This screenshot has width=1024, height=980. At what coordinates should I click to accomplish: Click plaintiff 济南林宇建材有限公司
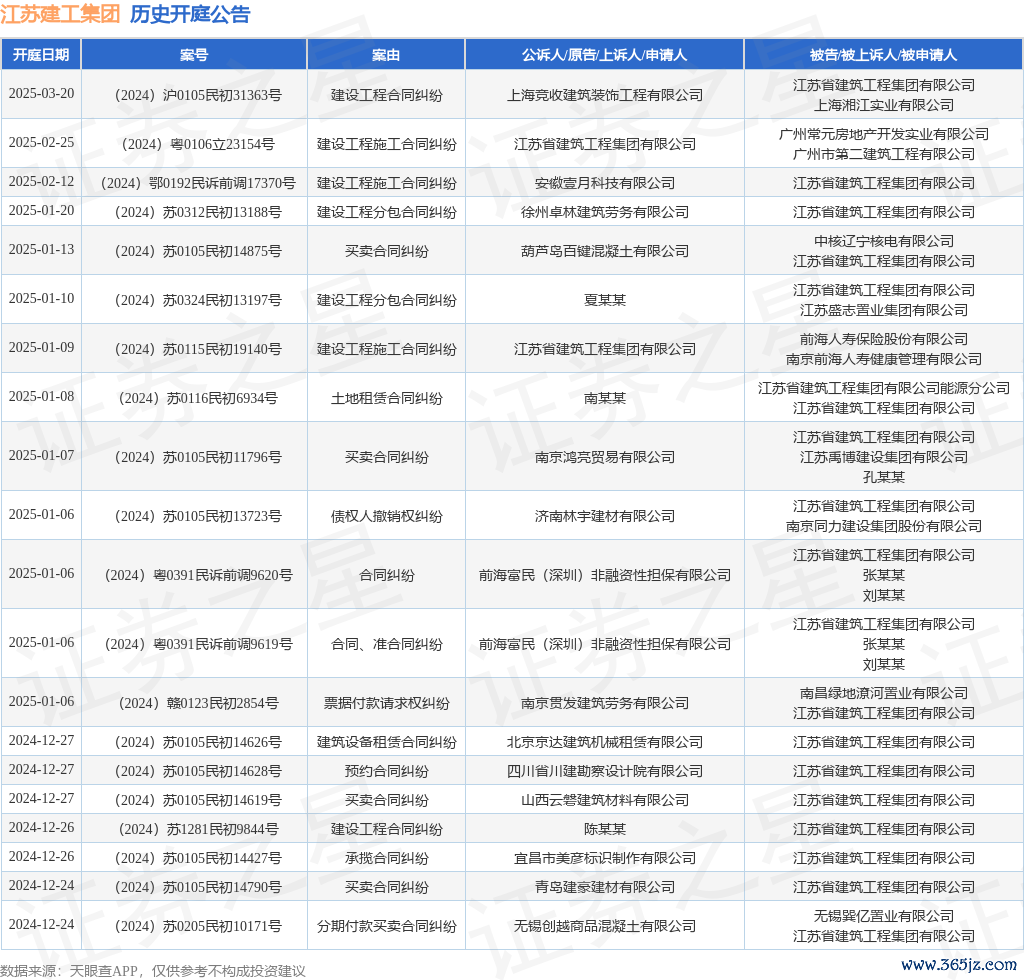point(605,516)
